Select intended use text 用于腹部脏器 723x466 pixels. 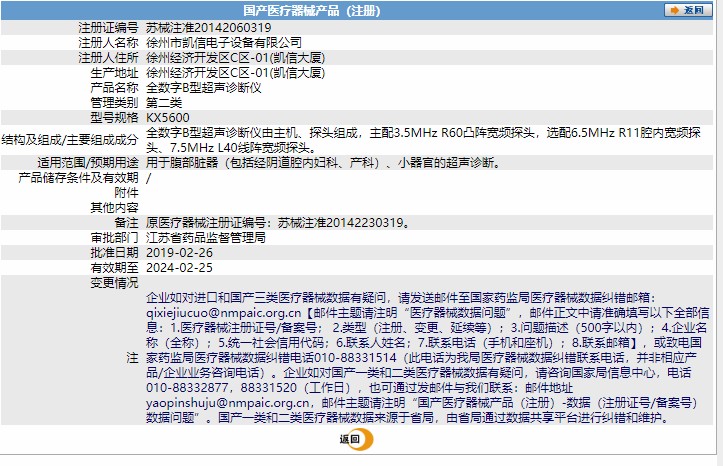click(x=182, y=163)
